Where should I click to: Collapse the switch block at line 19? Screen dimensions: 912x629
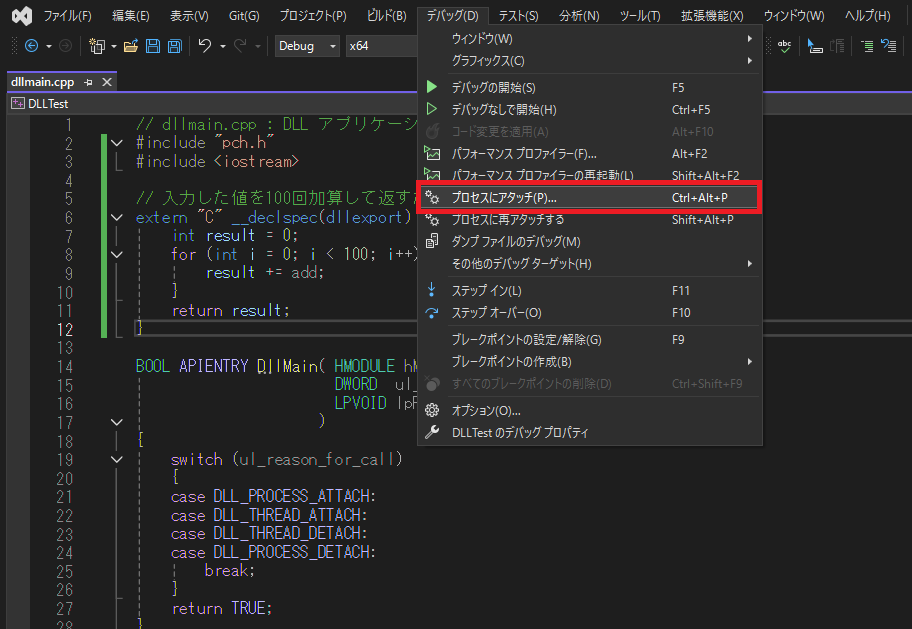click(x=117, y=460)
